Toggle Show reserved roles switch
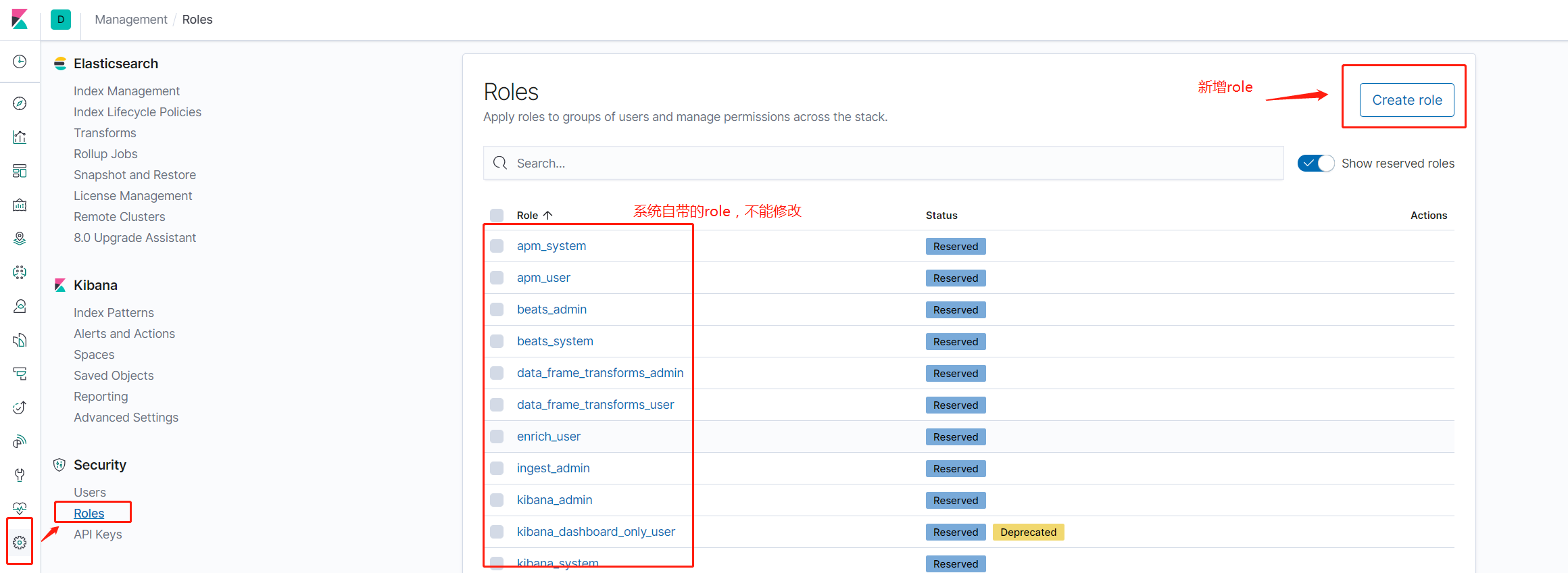The height and width of the screenshot is (573, 1568). click(x=1315, y=163)
